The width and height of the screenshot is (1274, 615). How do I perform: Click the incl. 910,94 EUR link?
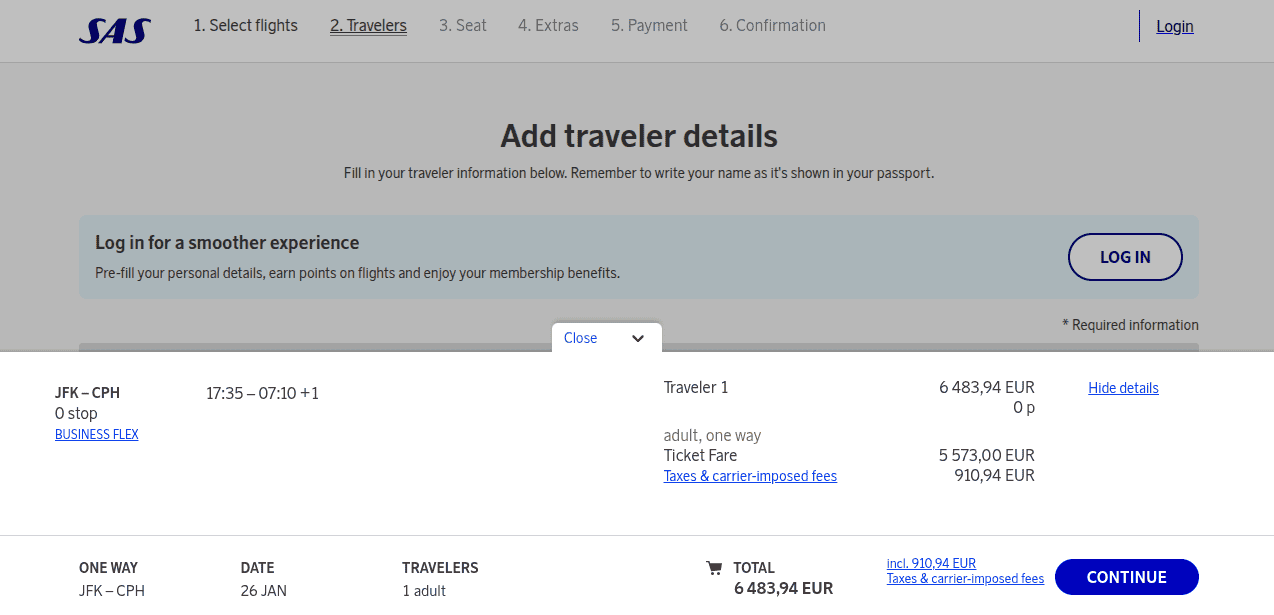tap(931, 563)
